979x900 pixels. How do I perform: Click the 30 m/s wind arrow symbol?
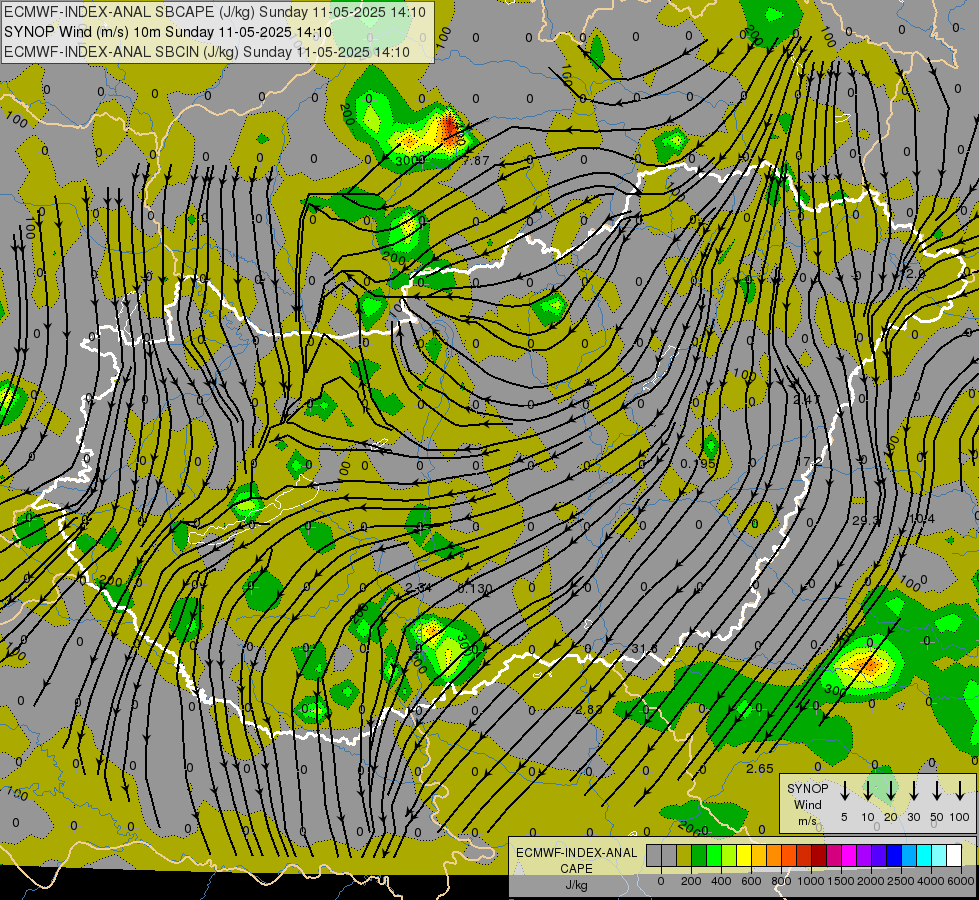pos(913,791)
